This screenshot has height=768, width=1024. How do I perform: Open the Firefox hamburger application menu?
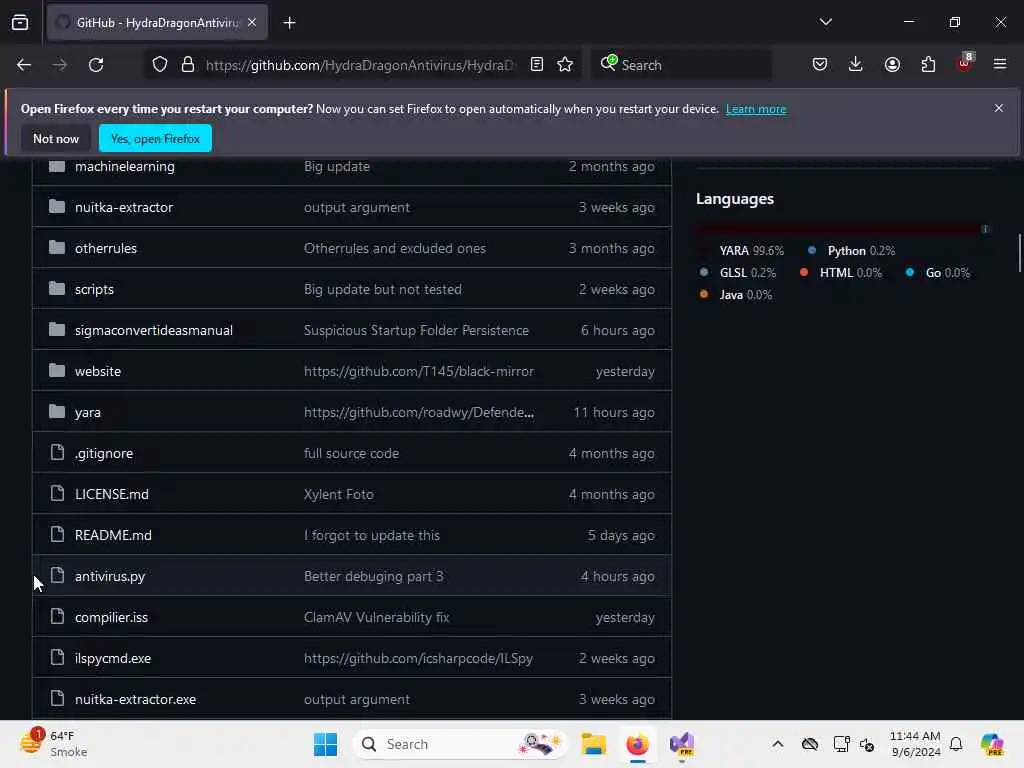coord(1000,64)
